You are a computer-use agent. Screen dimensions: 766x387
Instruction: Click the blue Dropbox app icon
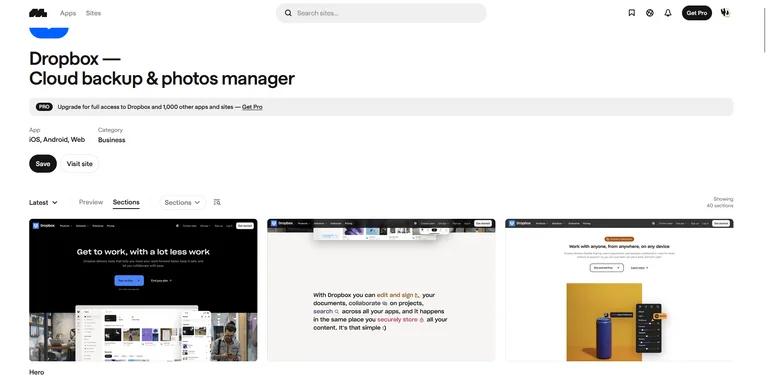click(x=49, y=33)
